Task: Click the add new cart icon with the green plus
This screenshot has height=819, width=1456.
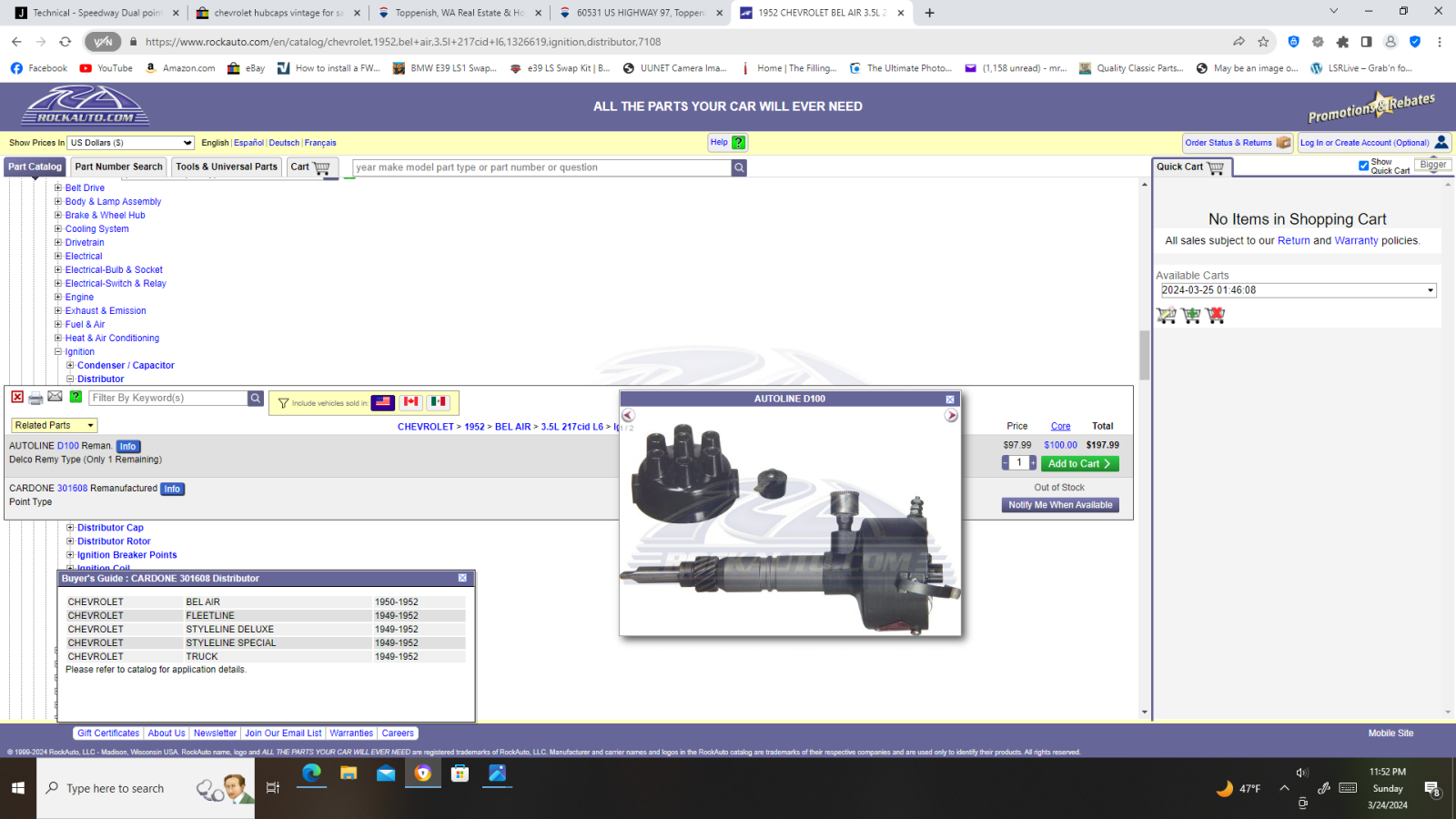Action: click(x=1191, y=316)
